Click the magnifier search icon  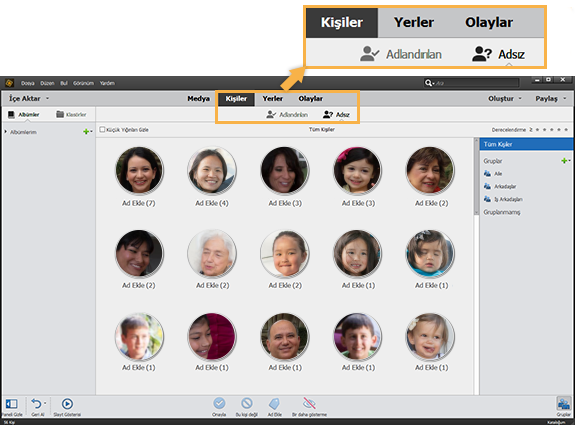(x=428, y=83)
